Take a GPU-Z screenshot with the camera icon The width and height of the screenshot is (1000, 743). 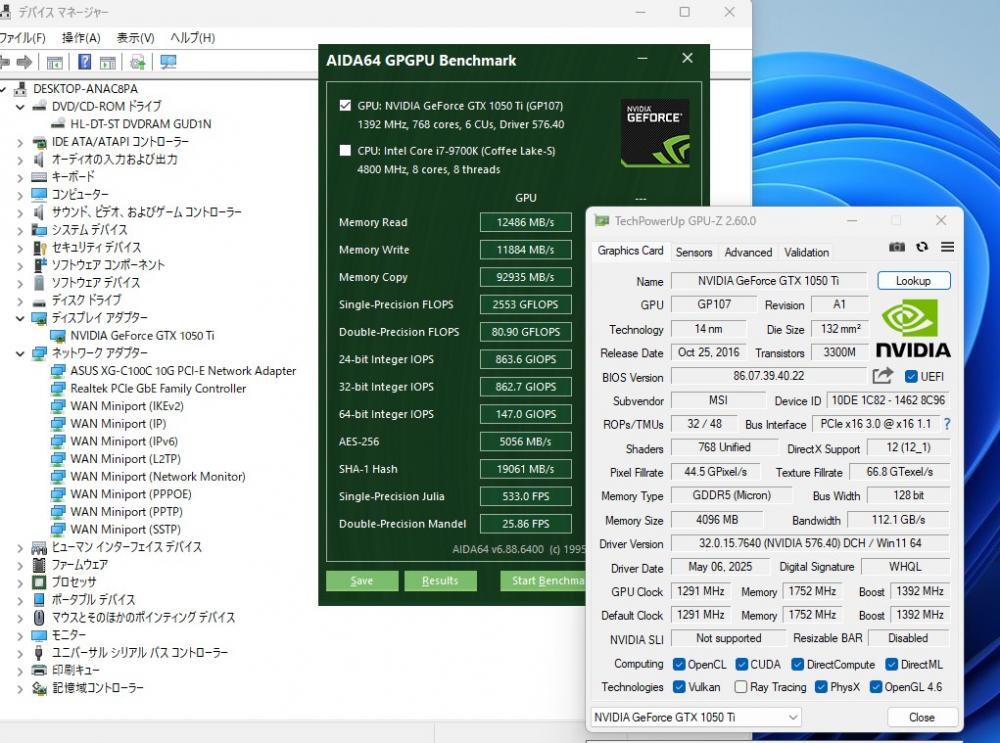pos(897,247)
